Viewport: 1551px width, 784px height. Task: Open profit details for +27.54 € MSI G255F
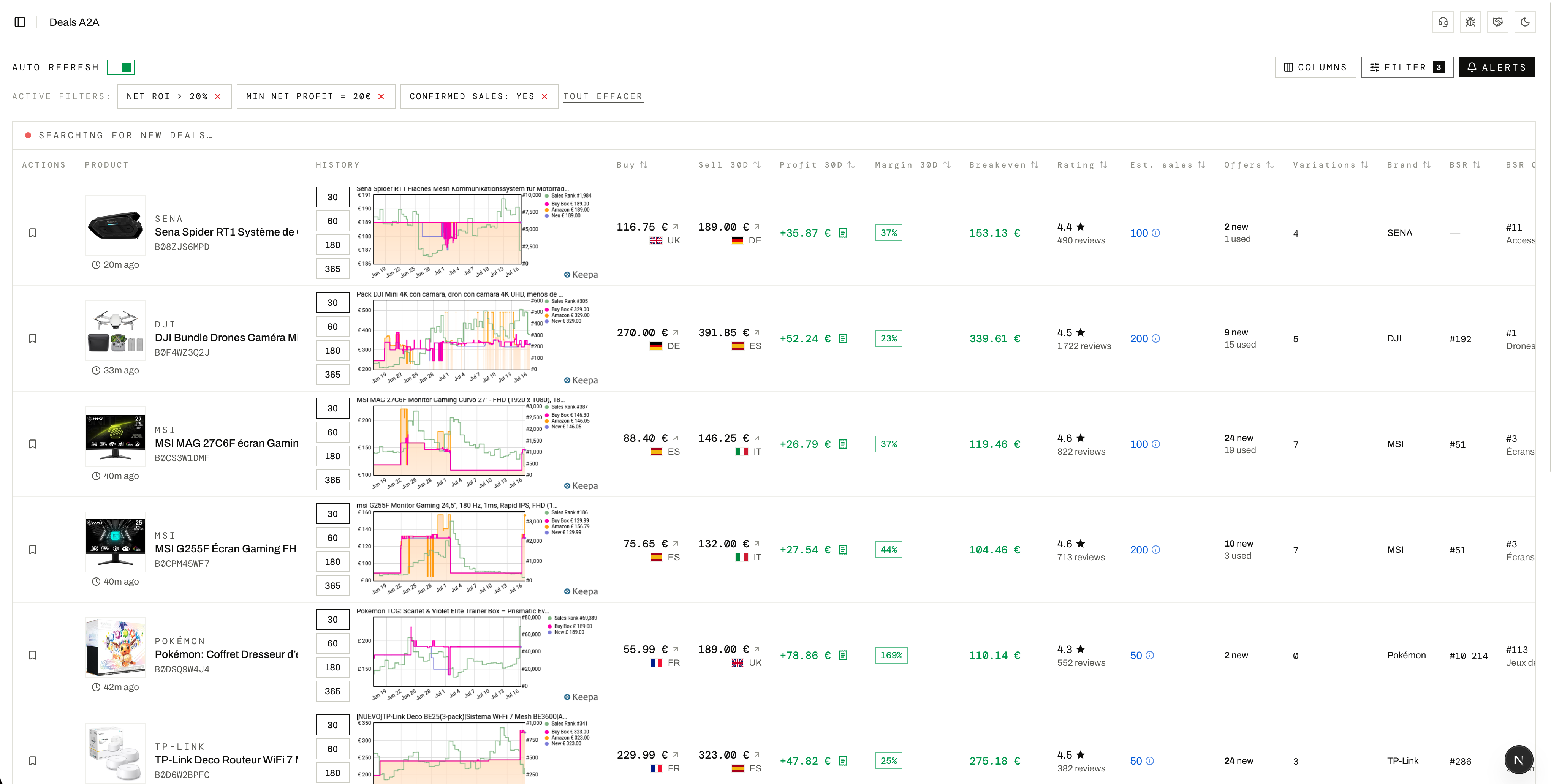[x=843, y=549]
